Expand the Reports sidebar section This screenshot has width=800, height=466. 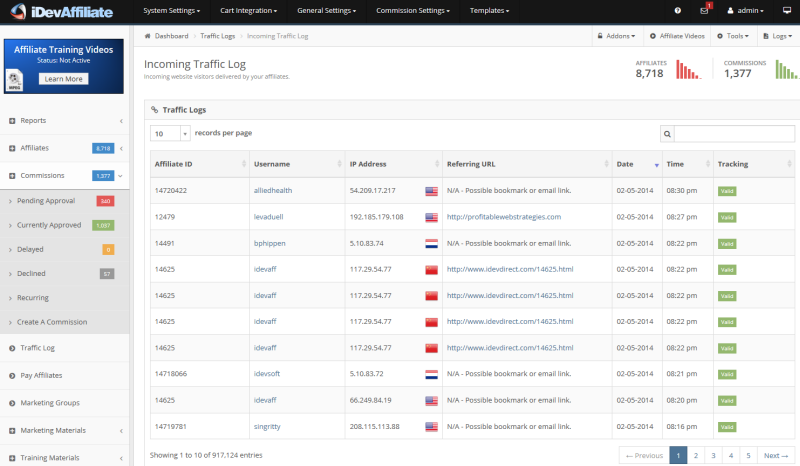coord(121,121)
